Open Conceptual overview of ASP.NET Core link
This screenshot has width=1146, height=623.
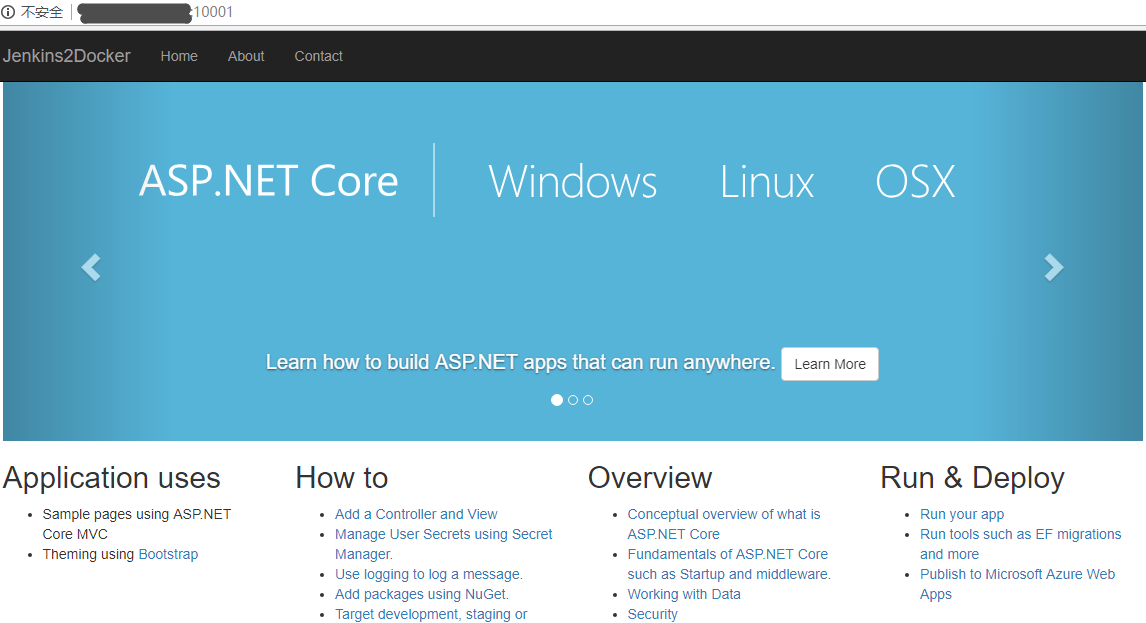pos(724,524)
